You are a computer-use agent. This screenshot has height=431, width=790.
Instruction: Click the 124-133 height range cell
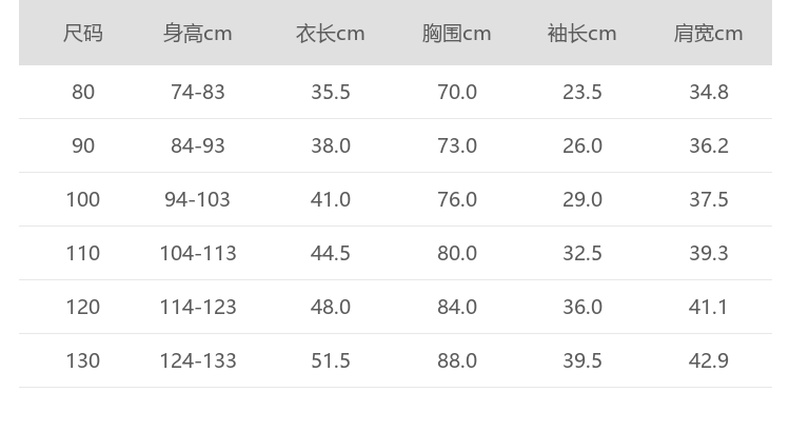coord(198,361)
